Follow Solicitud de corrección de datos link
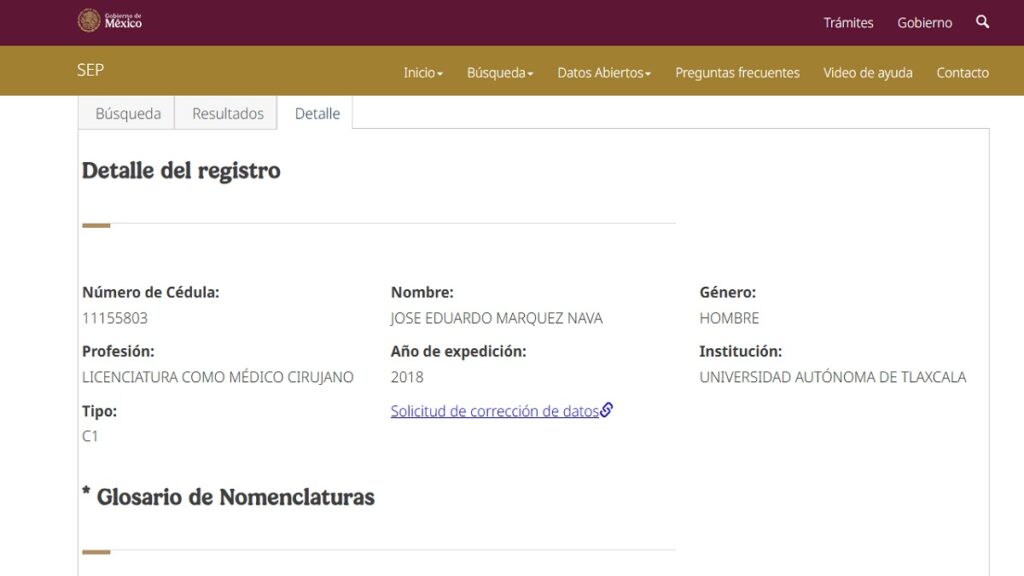1024x576 pixels. click(x=494, y=411)
